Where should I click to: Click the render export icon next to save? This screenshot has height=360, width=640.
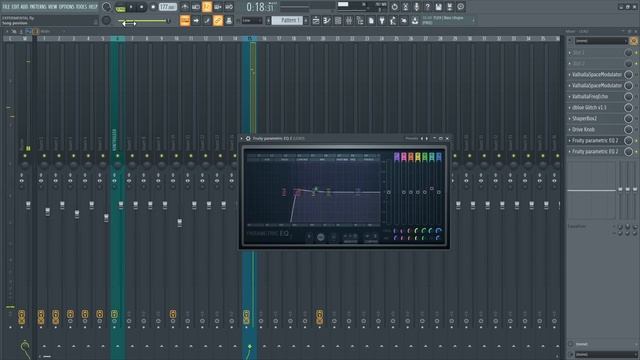click(x=449, y=7)
